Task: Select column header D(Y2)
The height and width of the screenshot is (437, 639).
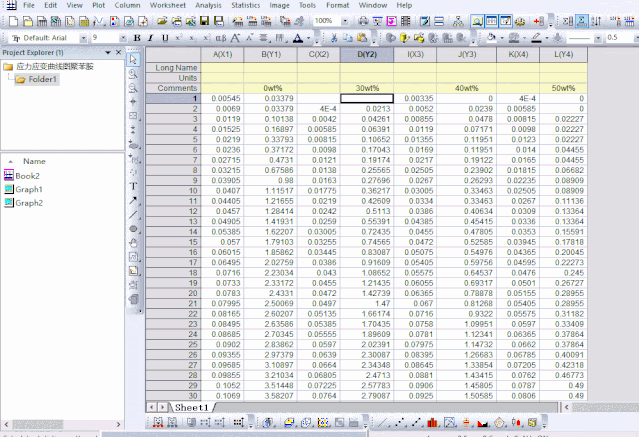Action: (x=367, y=55)
